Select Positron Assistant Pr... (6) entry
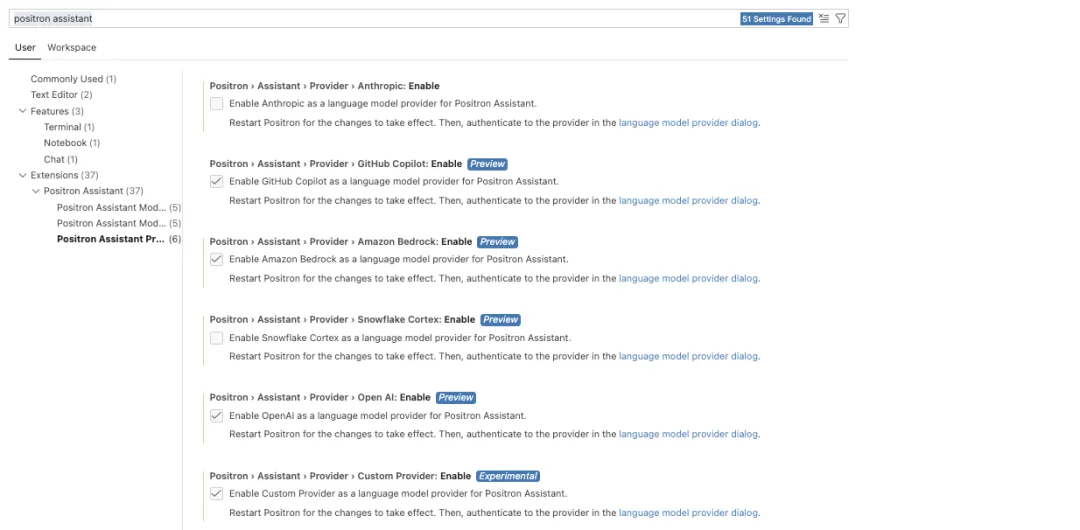 119,239
